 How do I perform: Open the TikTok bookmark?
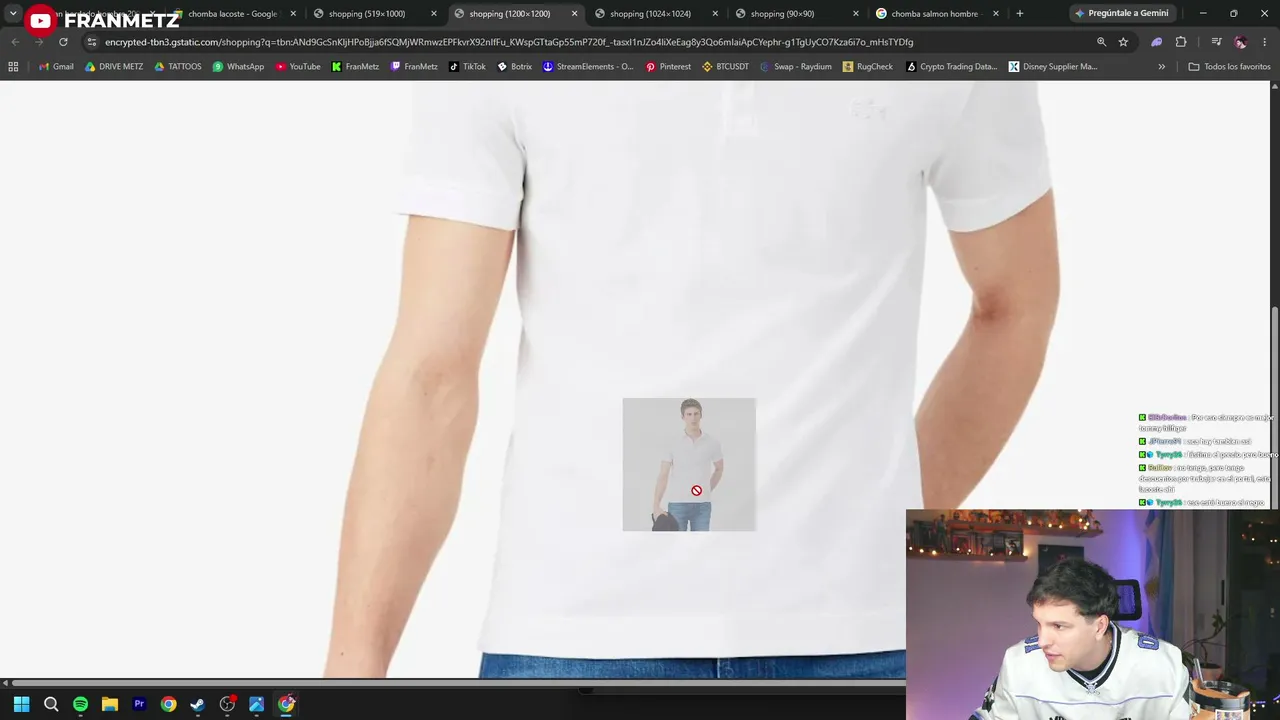pos(467,67)
